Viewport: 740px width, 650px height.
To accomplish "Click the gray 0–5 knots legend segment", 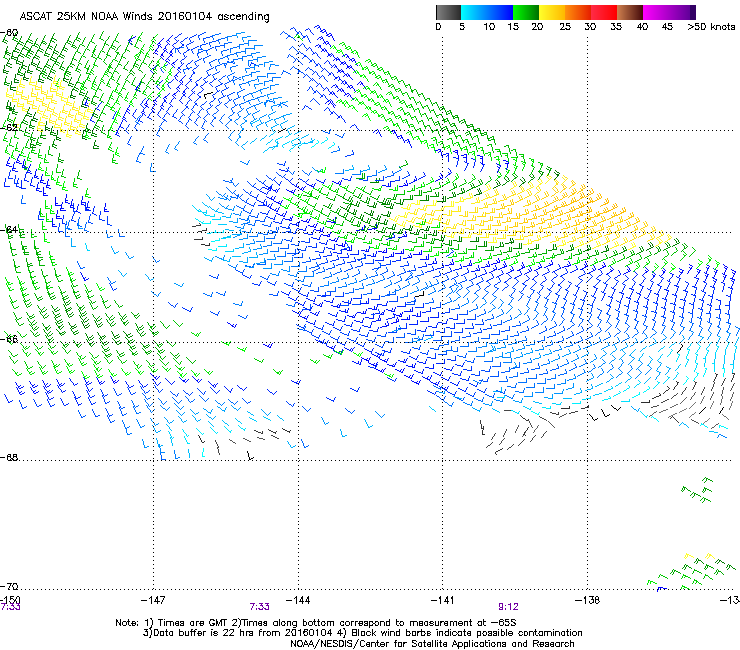I will click(448, 12).
